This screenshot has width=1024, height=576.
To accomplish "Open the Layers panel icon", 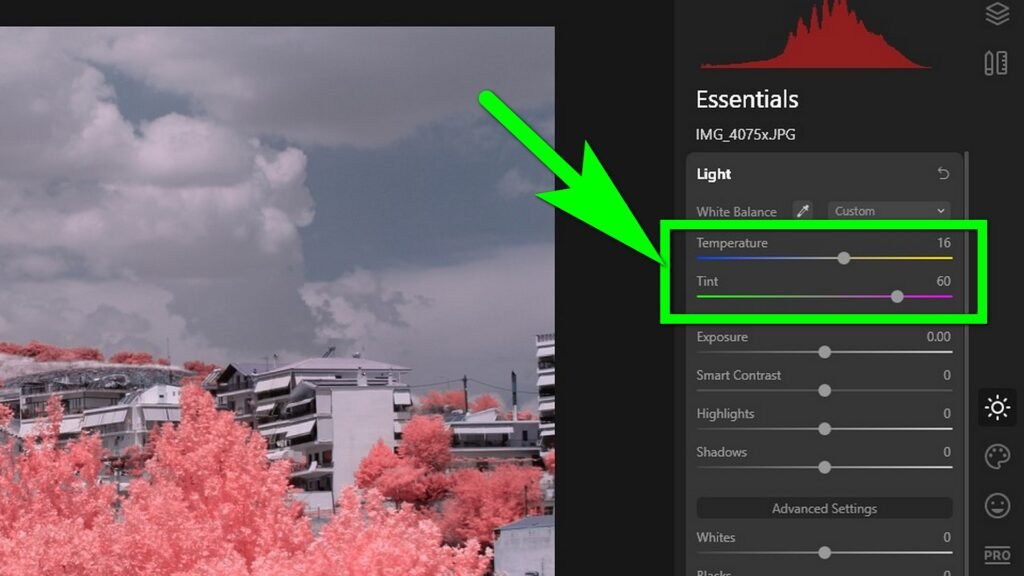I will coord(997,13).
